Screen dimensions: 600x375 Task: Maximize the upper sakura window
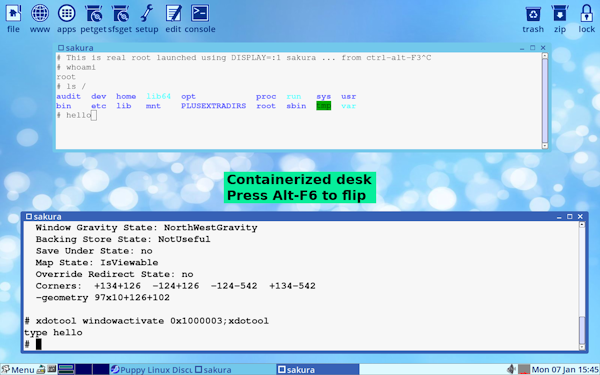click(x=532, y=48)
